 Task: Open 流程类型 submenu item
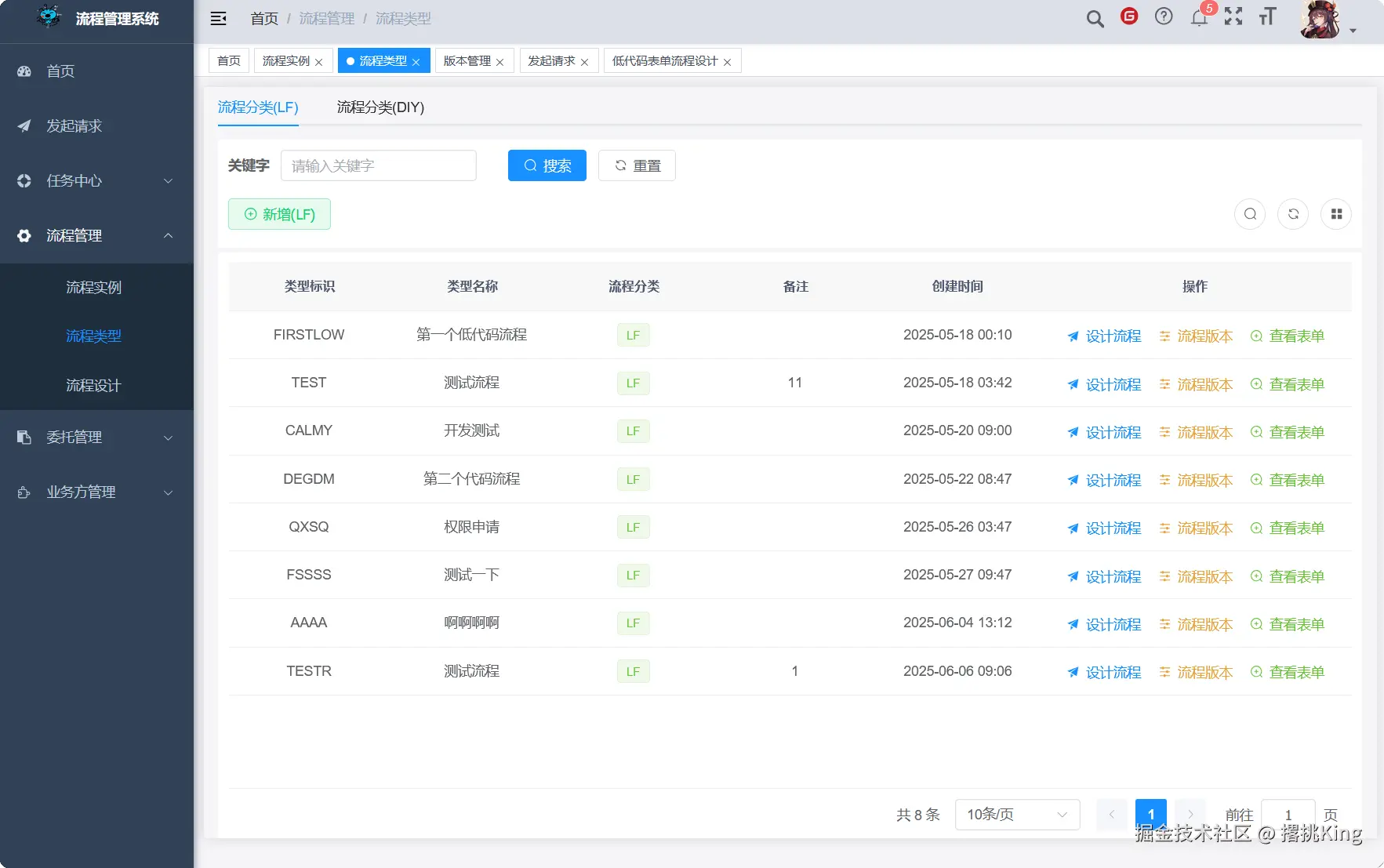[96, 336]
